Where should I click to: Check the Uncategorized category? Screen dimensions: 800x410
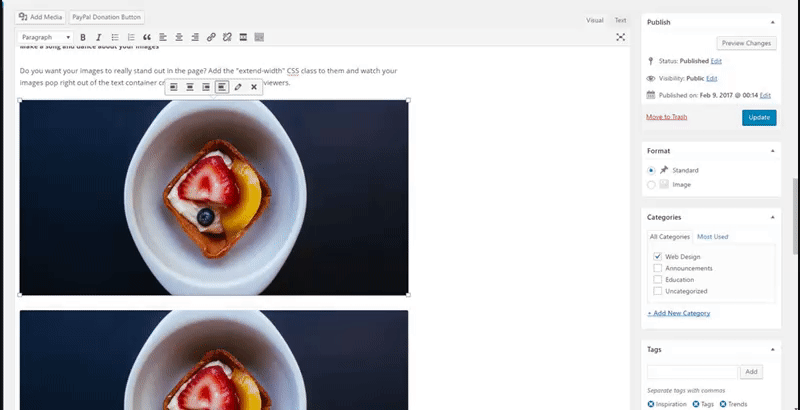point(658,291)
